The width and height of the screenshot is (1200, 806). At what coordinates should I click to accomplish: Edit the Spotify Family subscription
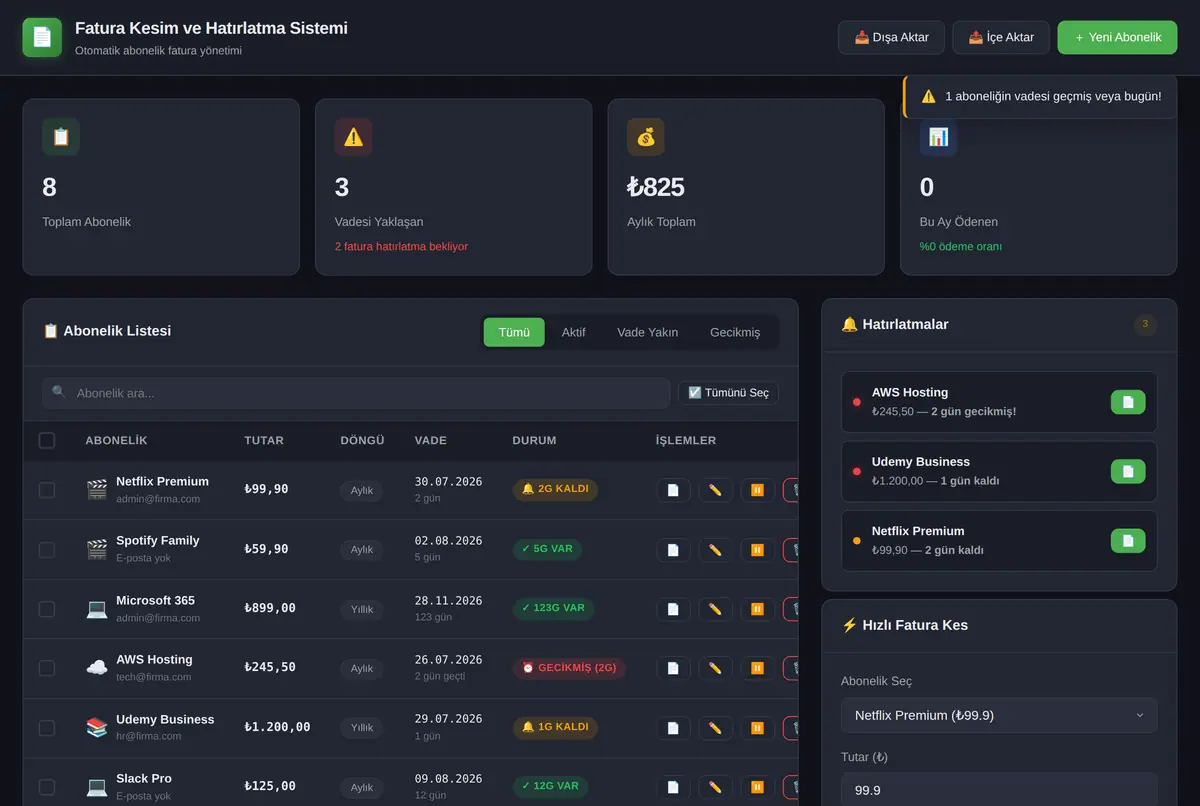pos(715,549)
